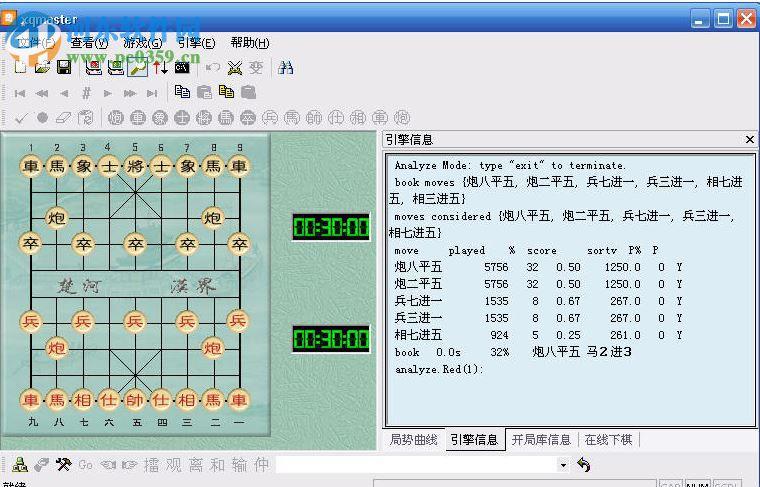Click the 和 draw button
This screenshot has width=760, height=487.
click(217, 465)
